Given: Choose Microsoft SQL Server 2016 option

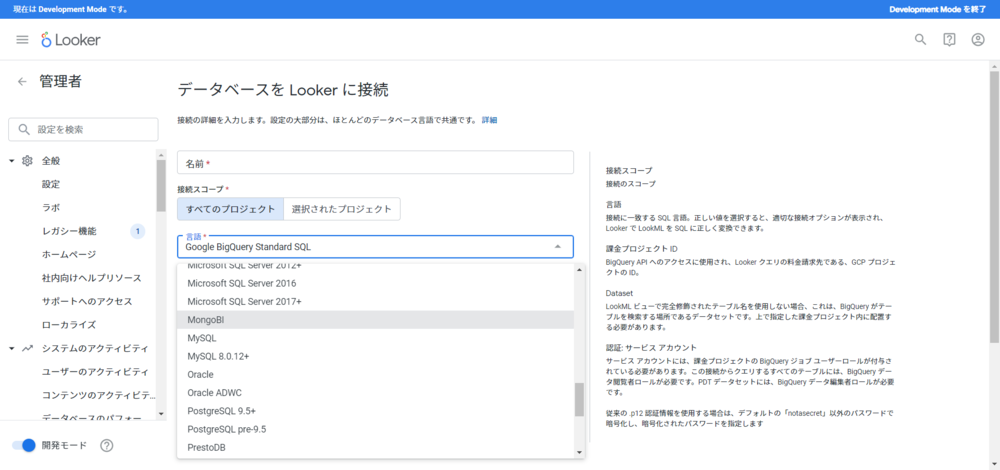Looking at the screenshot, I should pos(376,283).
